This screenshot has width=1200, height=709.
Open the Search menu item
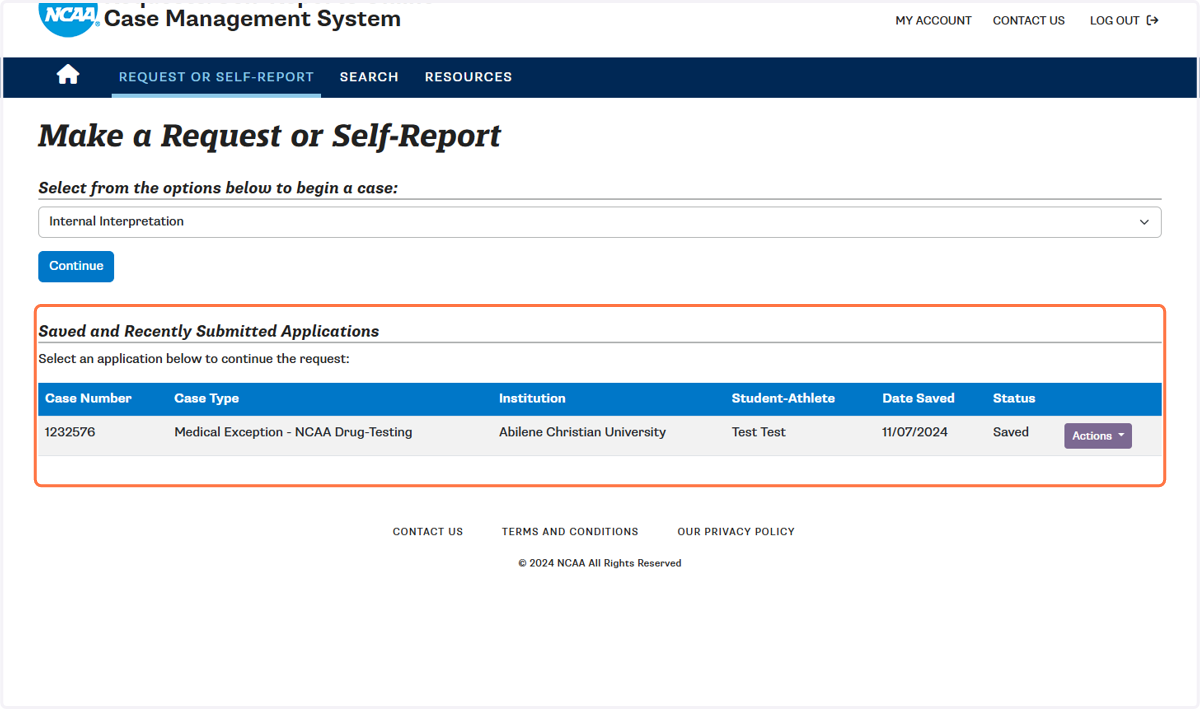(369, 77)
